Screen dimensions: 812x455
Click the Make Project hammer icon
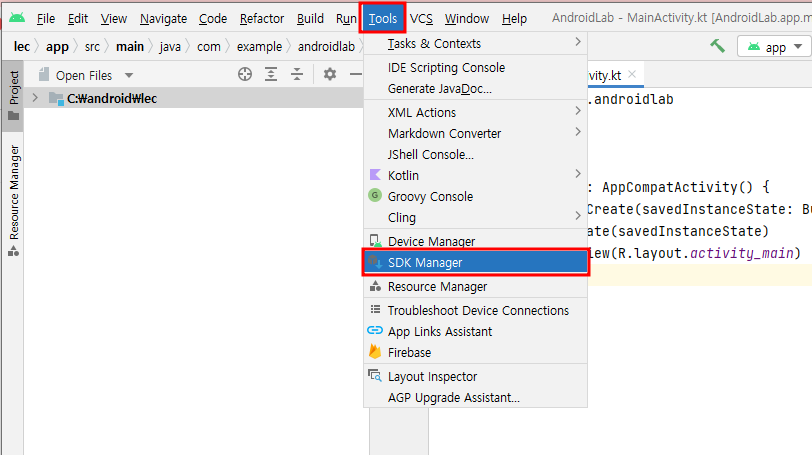(717, 47)
